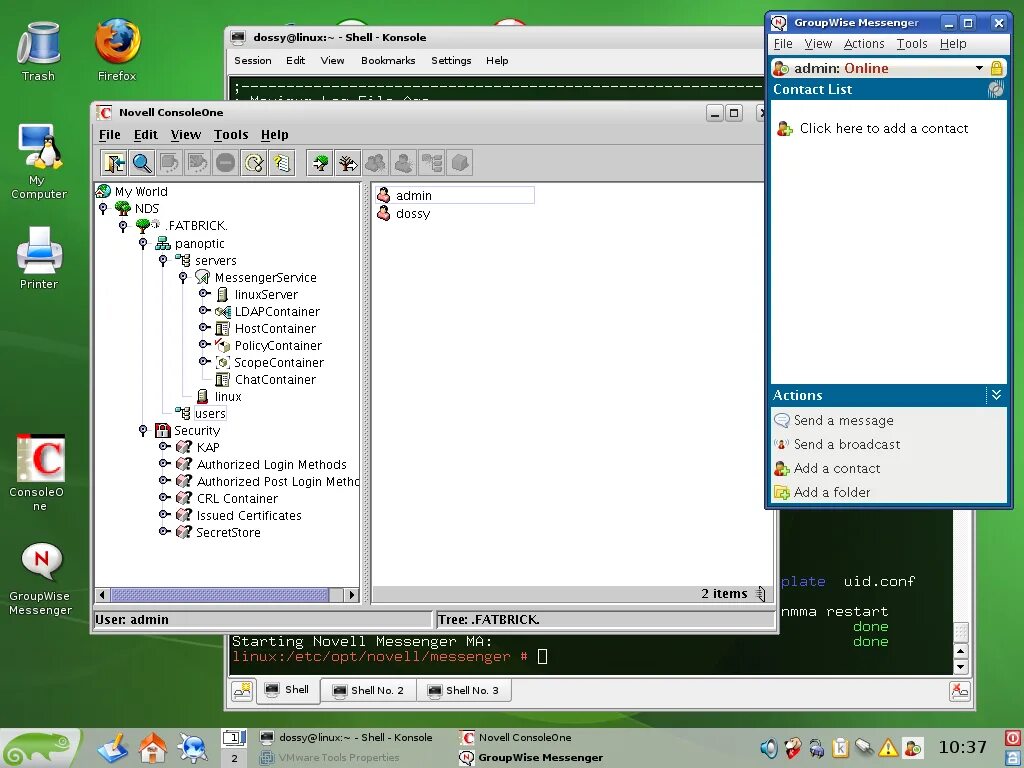Select Issued Certificates in the tree
The image size is (1024, 768).
[x=249, y=515]
